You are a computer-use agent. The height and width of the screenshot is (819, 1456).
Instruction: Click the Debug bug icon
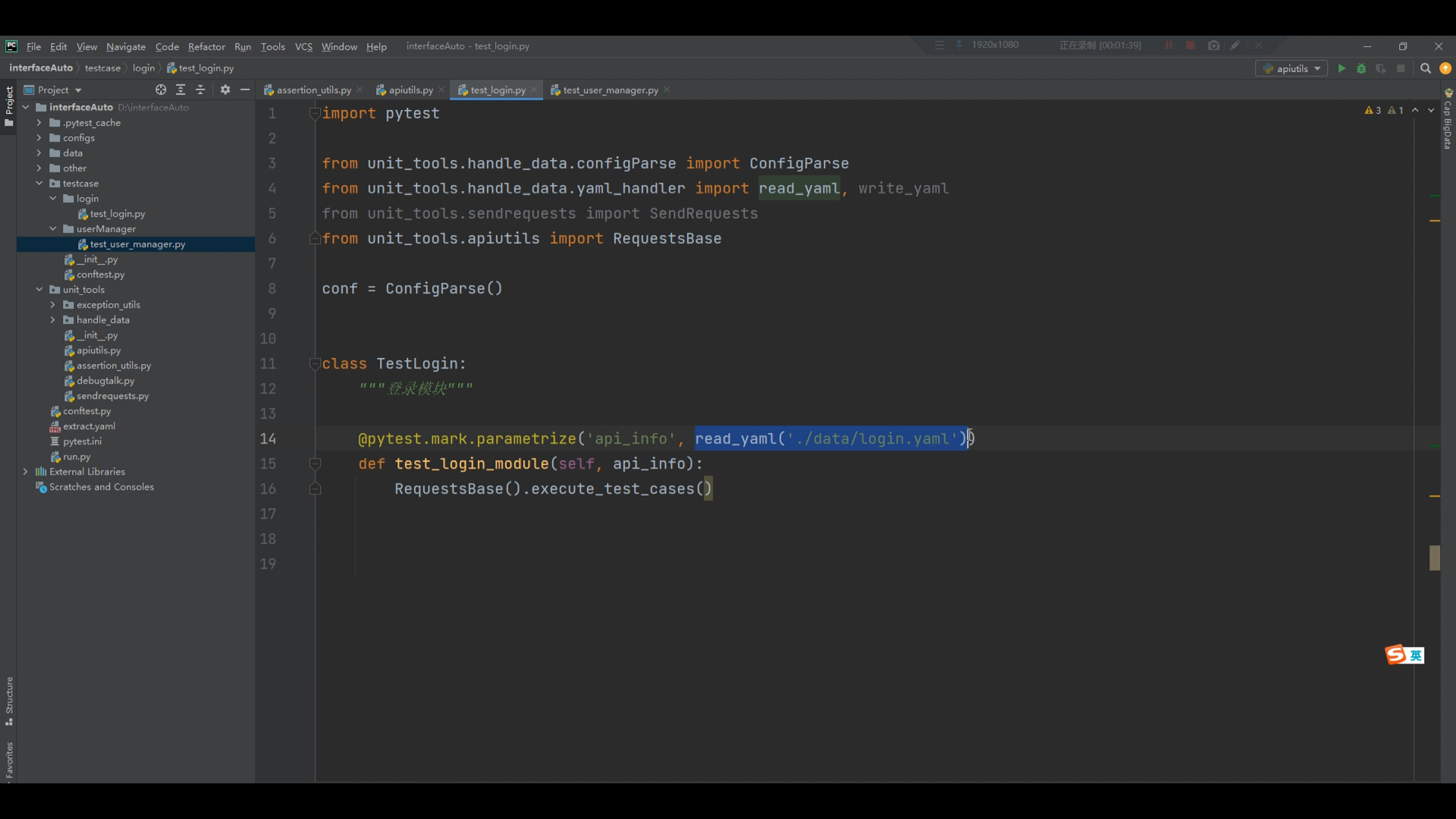[x=1361, y=68]
